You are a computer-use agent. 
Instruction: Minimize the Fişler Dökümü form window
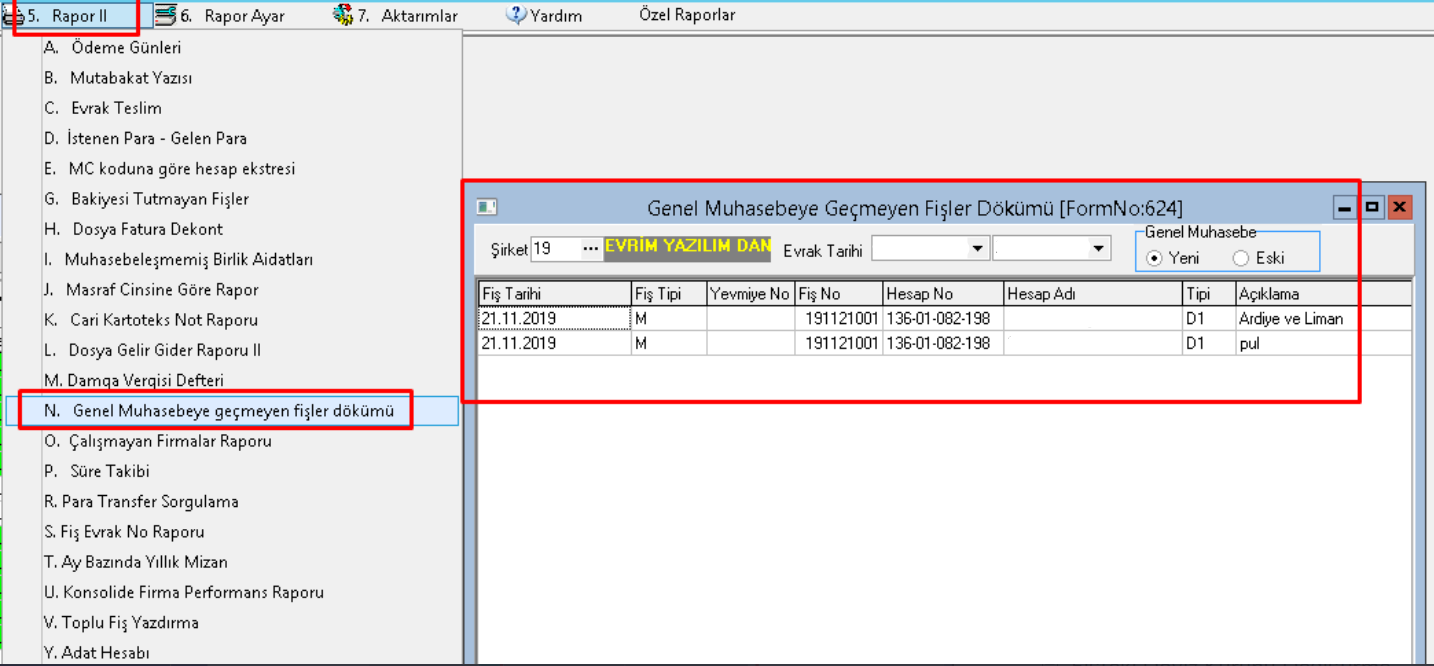(x=1346, y=208)
